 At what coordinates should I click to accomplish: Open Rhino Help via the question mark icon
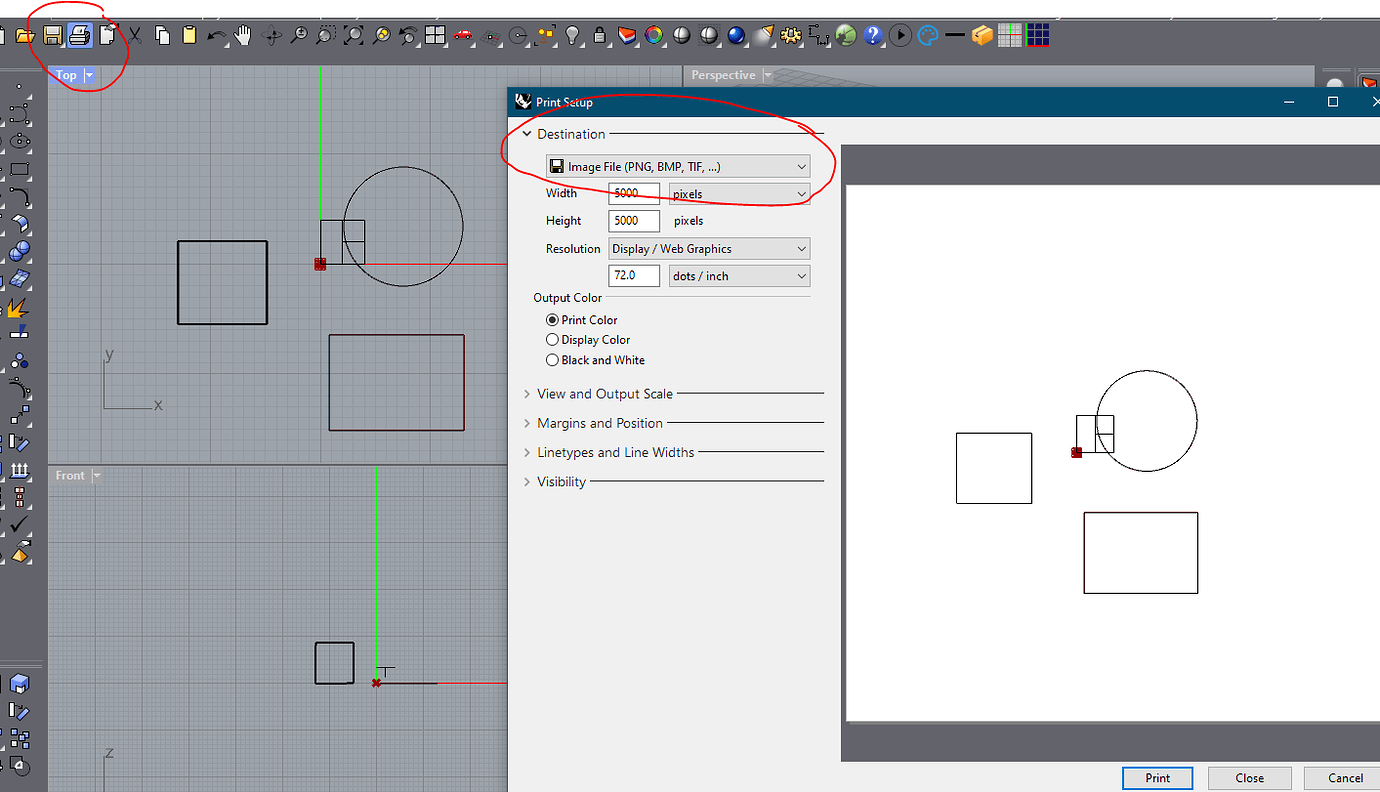[872, 35]
